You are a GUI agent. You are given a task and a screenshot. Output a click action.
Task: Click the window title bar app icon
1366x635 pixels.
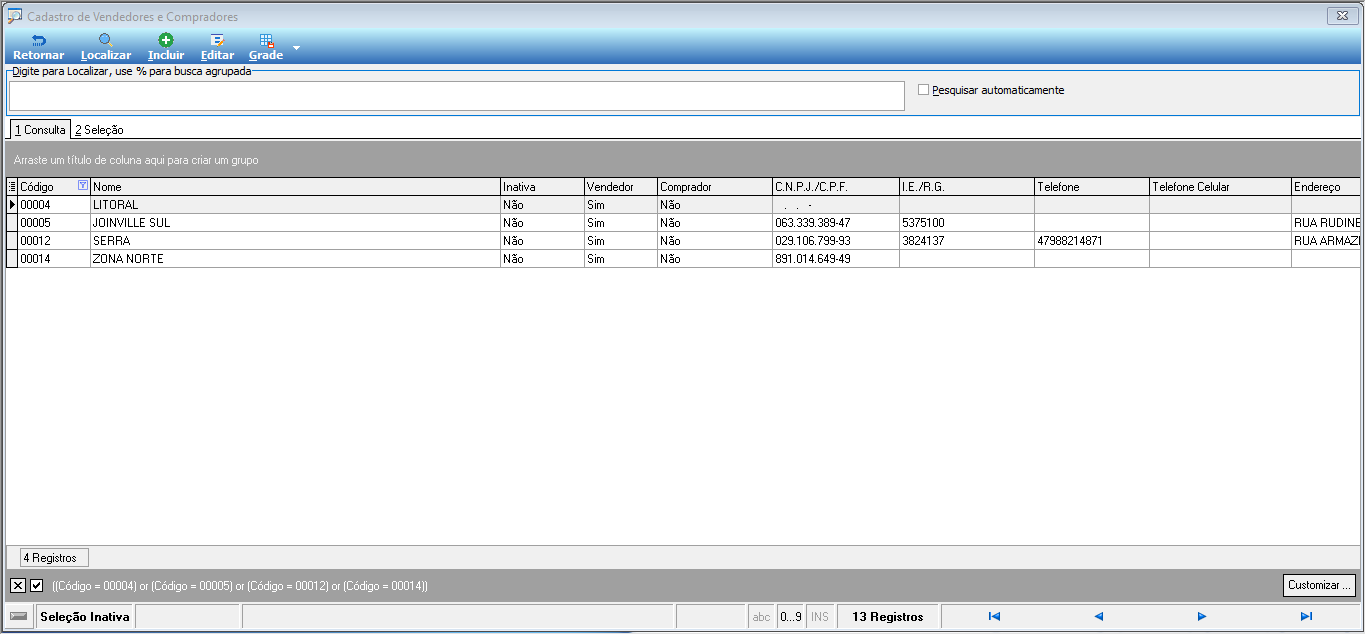tap(15, 16)
